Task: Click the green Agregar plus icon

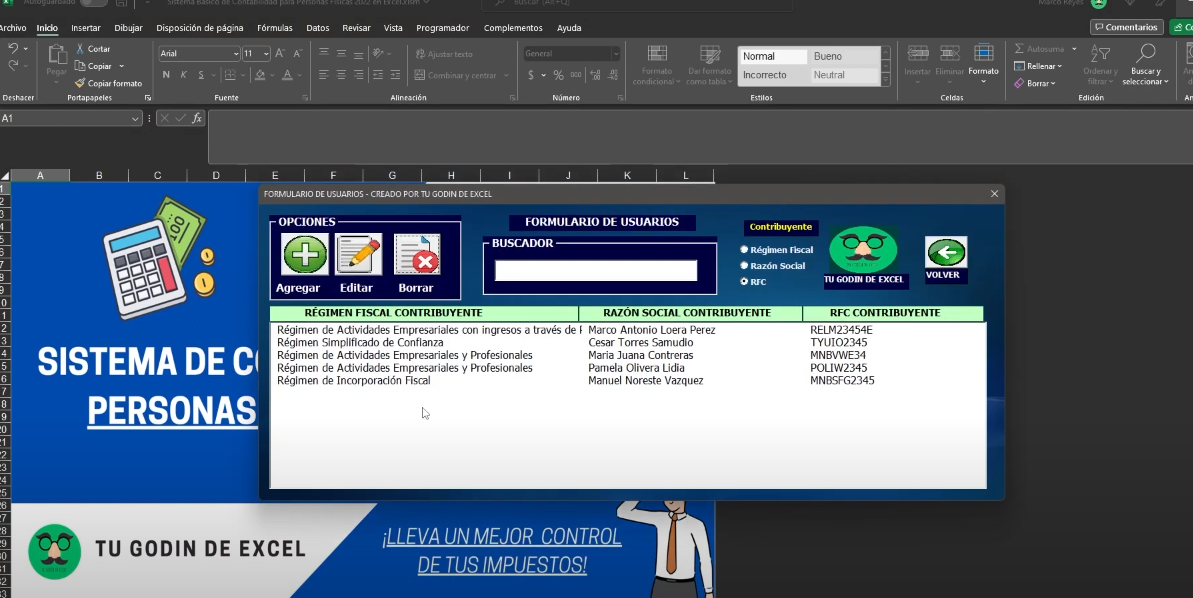Action: [x=305, y=254]
